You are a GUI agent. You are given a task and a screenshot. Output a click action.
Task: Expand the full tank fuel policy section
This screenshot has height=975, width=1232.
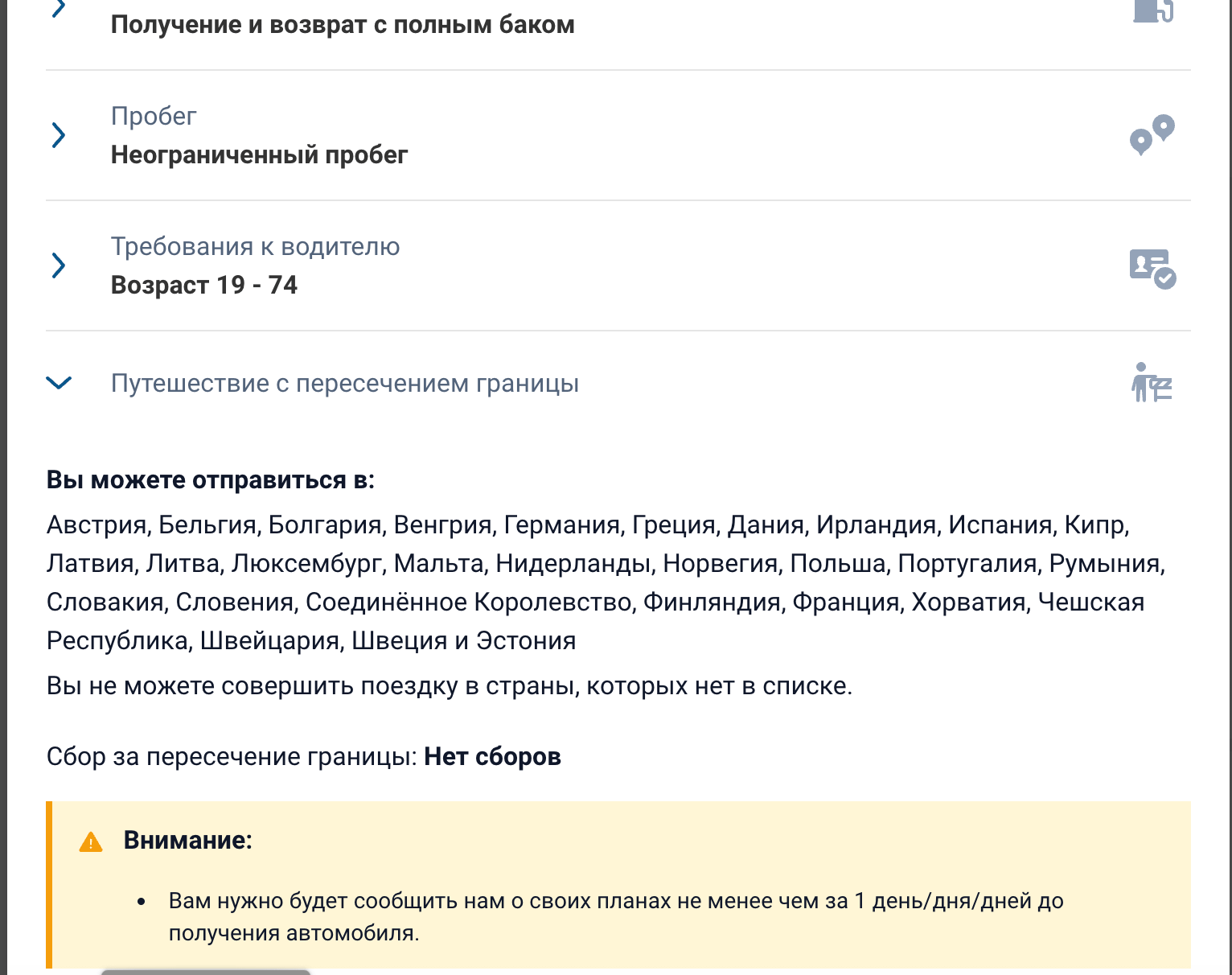tap(58, 10)
